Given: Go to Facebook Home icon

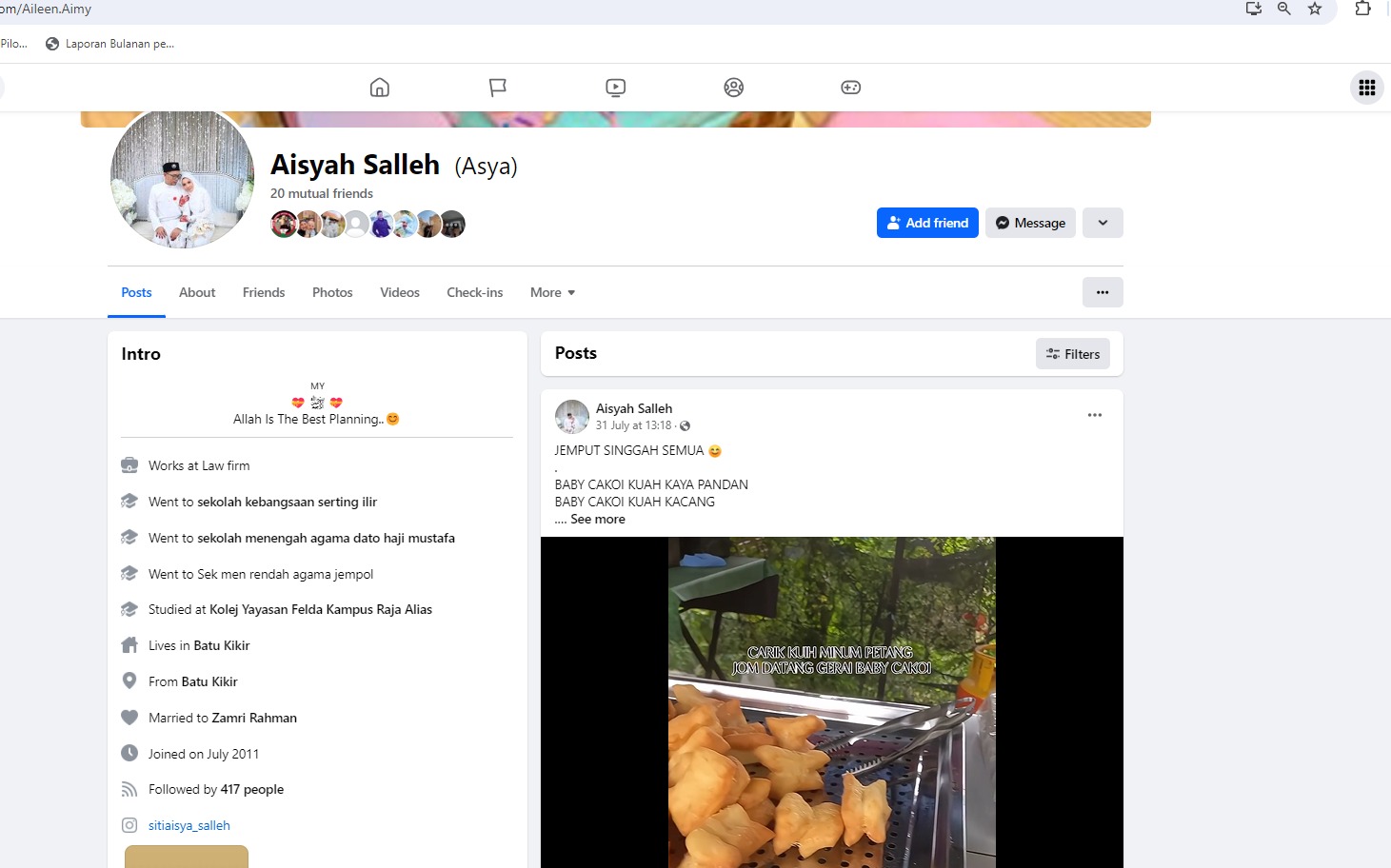Looking at the screenshot, I should pos(379,88).
